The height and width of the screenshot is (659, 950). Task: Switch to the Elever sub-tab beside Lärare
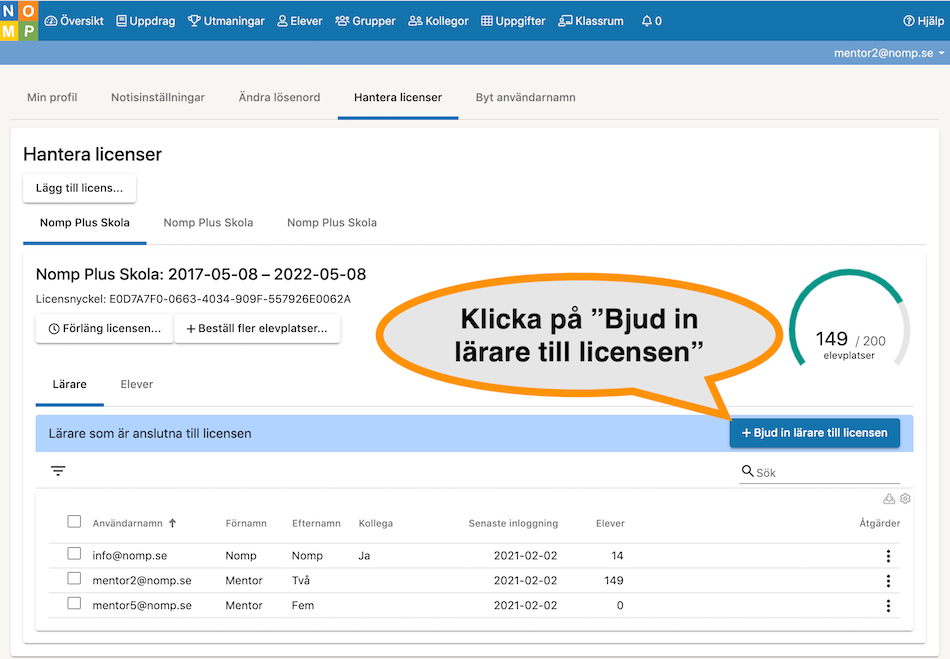[137, 385]
